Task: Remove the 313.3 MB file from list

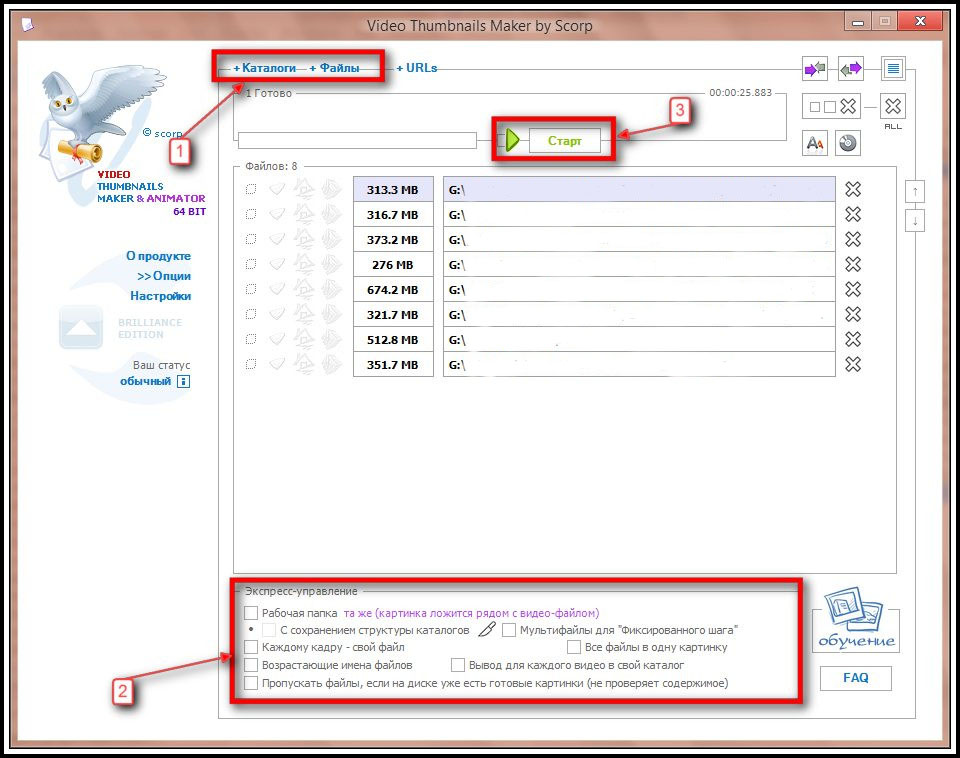Action: coord(853,189)
